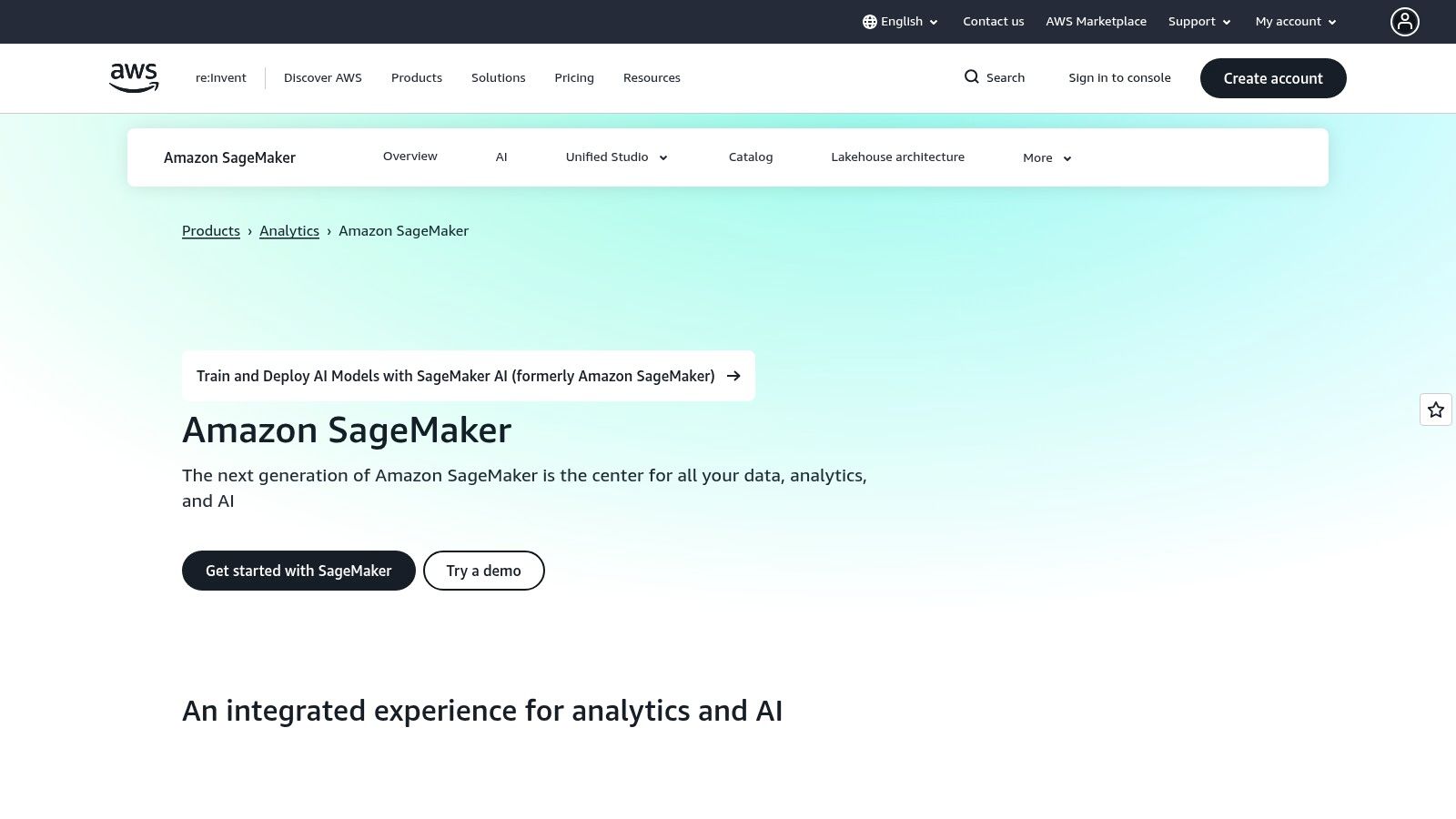Expand the My account dropdown
Screen dimensions: 1456x819
[1294, 21]
